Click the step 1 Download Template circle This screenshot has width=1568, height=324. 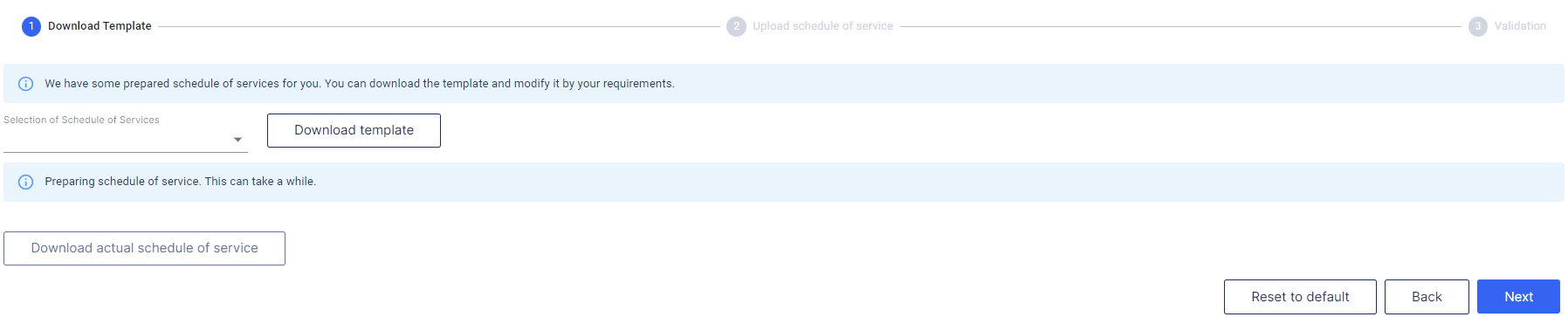31,26
